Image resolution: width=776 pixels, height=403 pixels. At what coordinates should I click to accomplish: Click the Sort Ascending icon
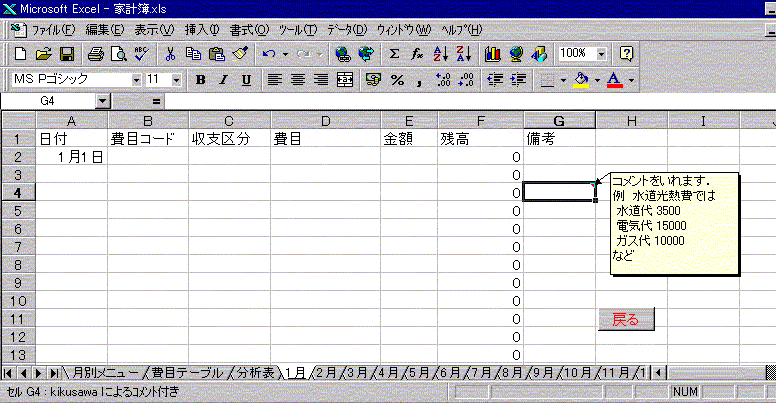pyautogui.click(x=441, y=53)
